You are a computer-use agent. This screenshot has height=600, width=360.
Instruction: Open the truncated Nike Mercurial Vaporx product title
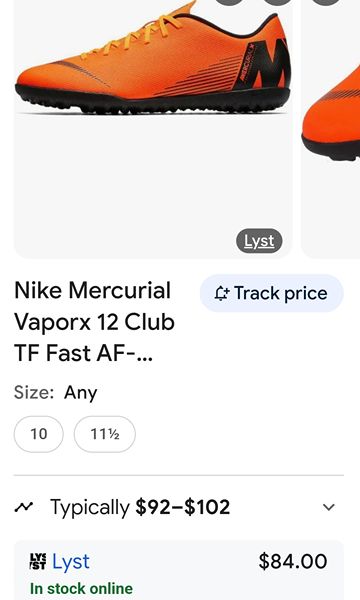pos(94,321)
